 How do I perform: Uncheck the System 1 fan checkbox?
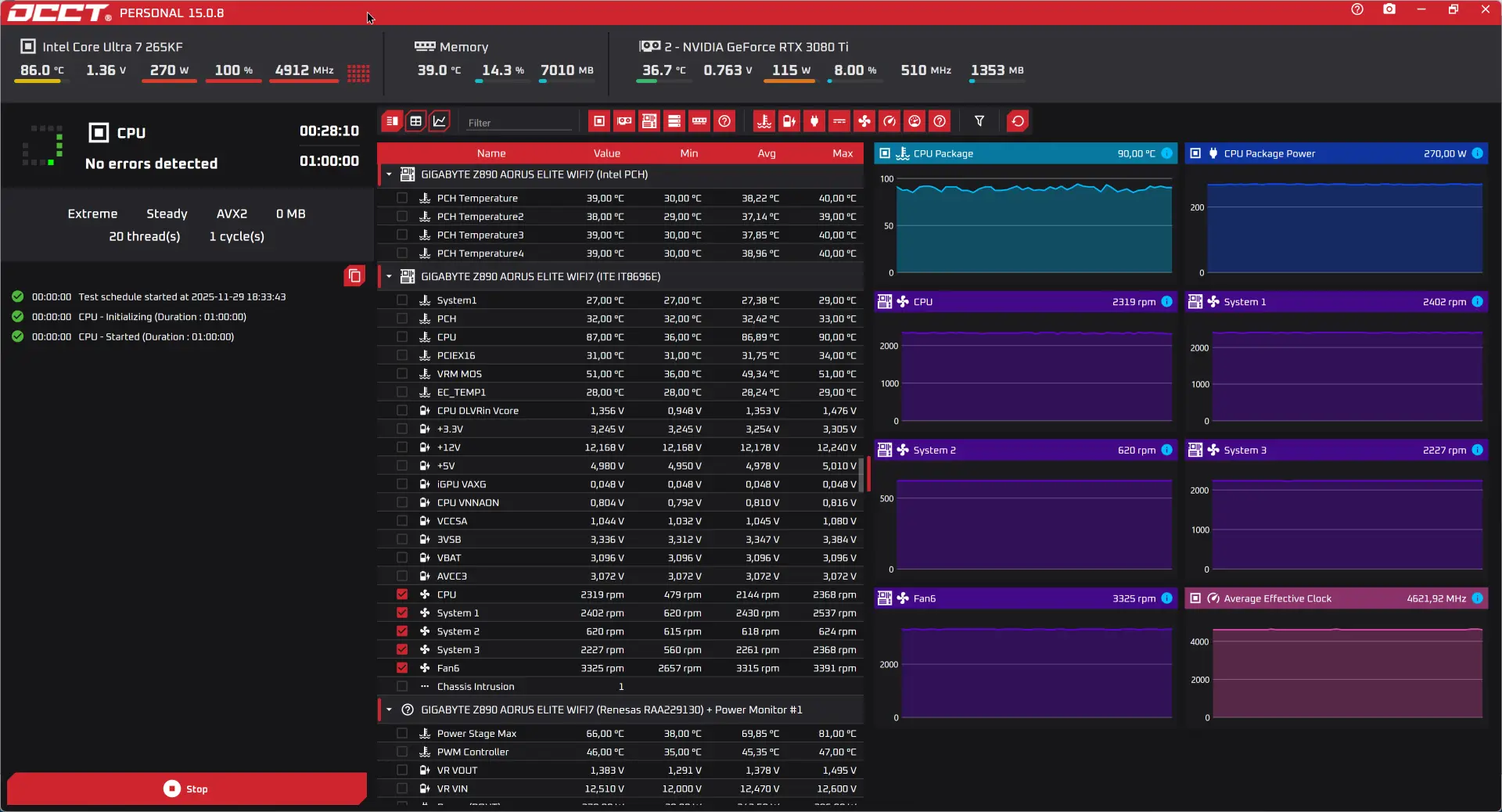pyautogui.click(x=402, y=613)
